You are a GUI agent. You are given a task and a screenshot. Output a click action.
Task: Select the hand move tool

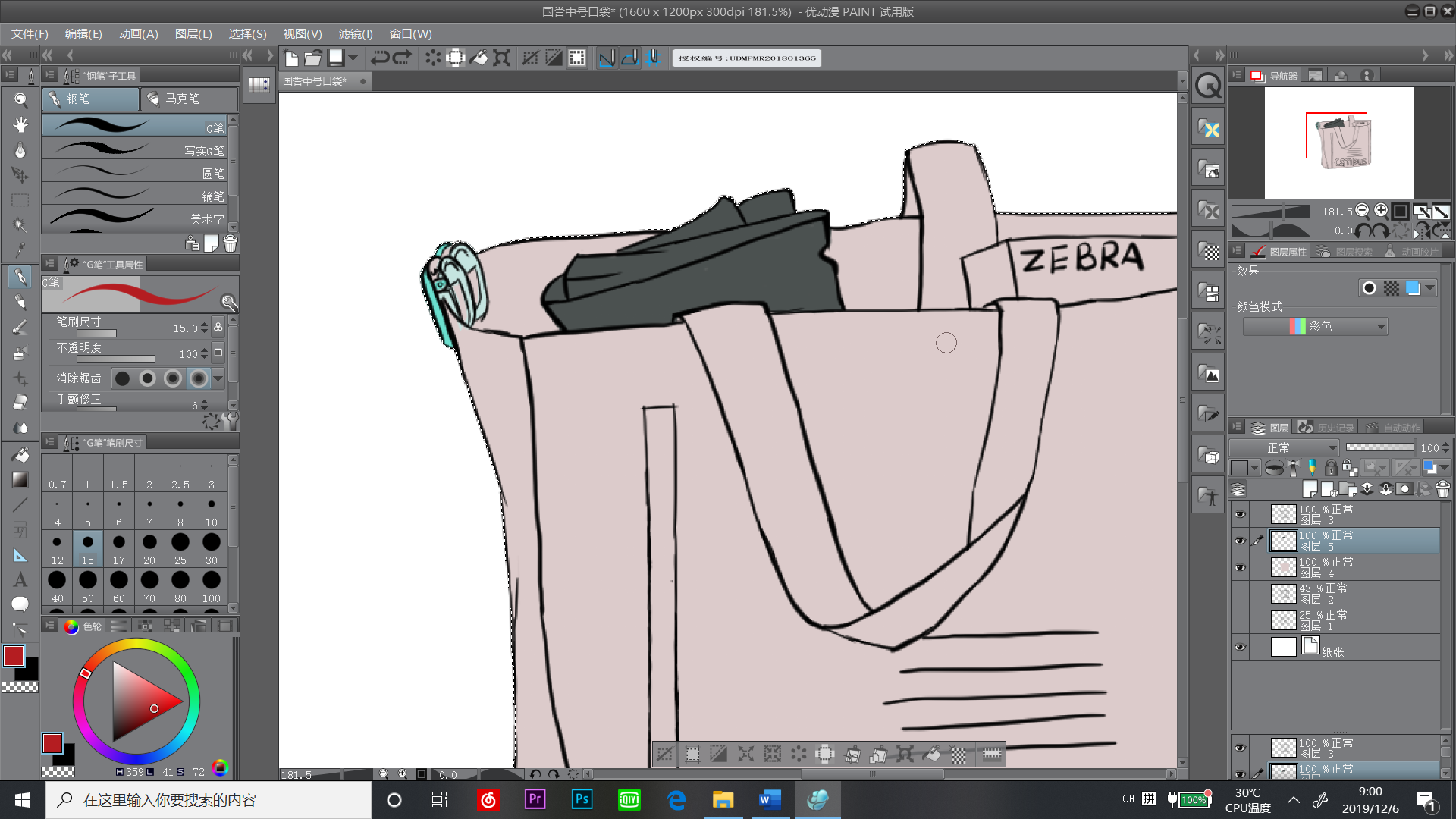click(20, 124)
